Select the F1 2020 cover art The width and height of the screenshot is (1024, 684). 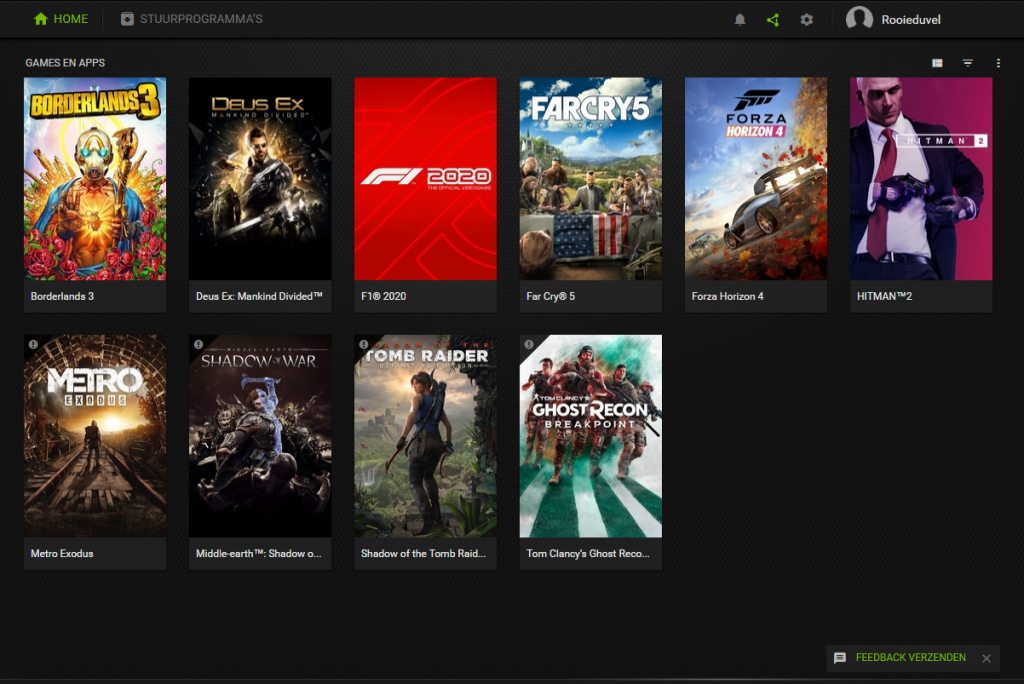coord(425,179)
